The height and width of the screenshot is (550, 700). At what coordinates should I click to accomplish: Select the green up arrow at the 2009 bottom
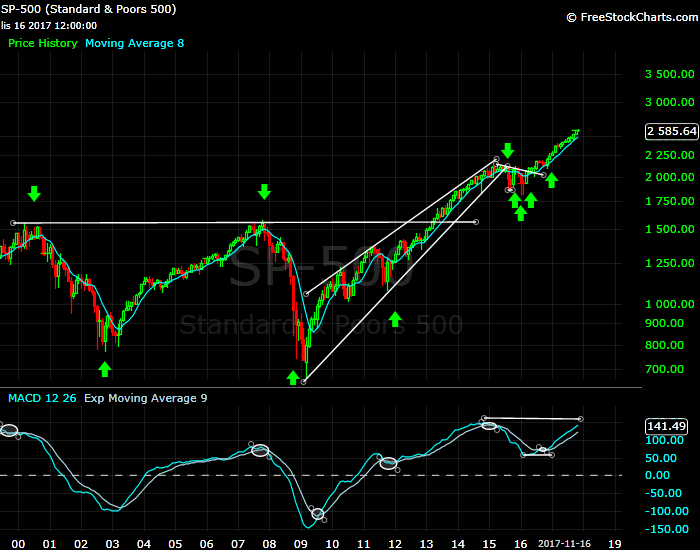(x=293, y=377)
